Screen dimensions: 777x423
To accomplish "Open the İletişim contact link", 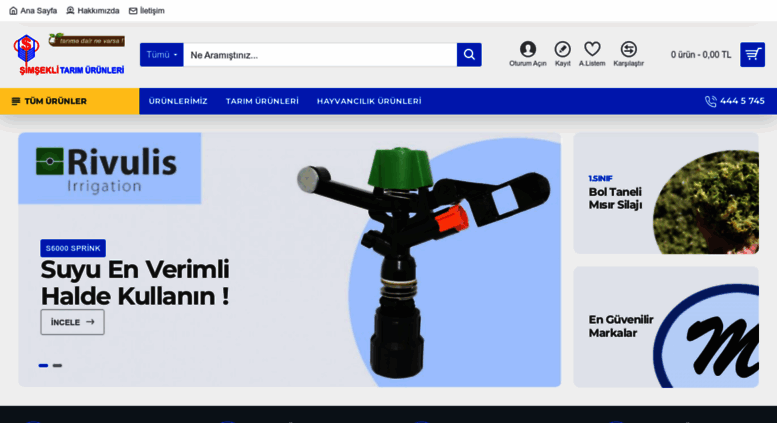I will (147, 10).
